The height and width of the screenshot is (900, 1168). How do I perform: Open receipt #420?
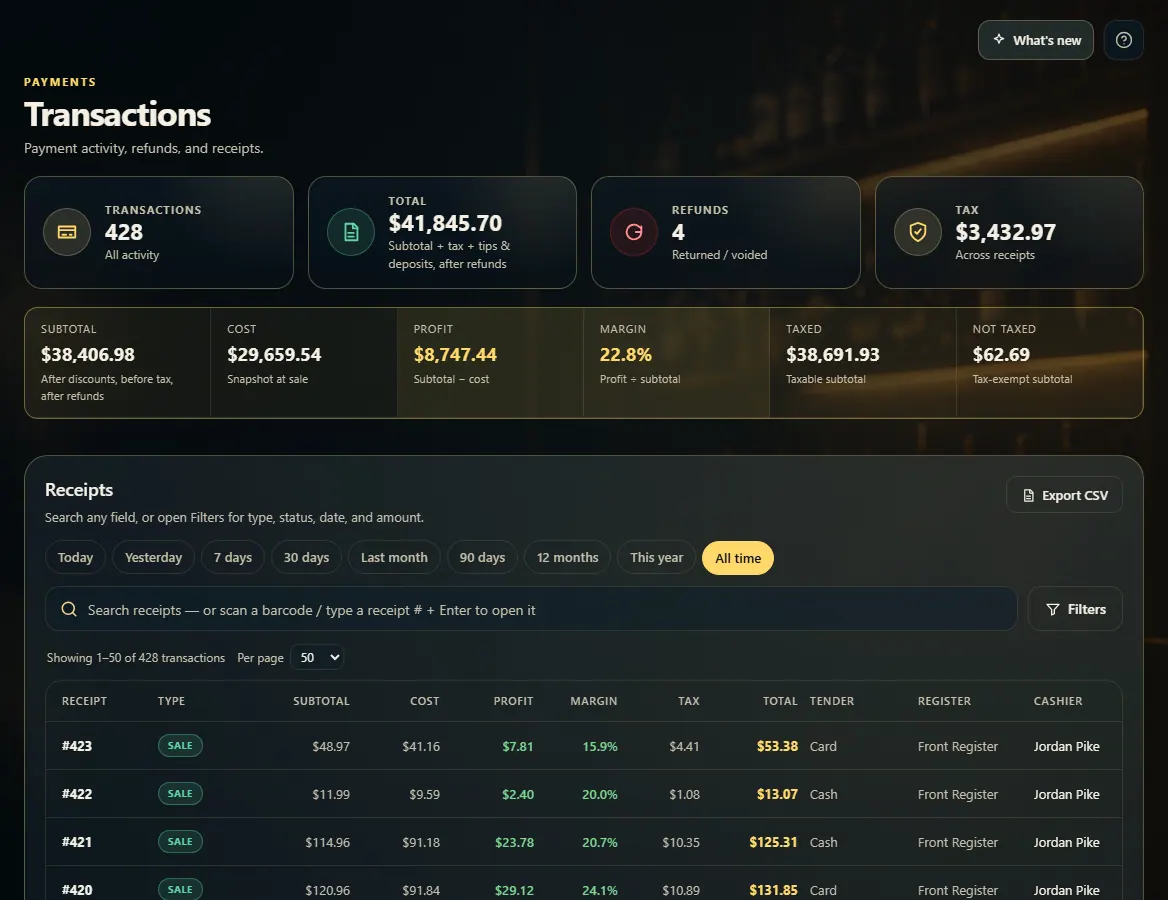point(77,890)
